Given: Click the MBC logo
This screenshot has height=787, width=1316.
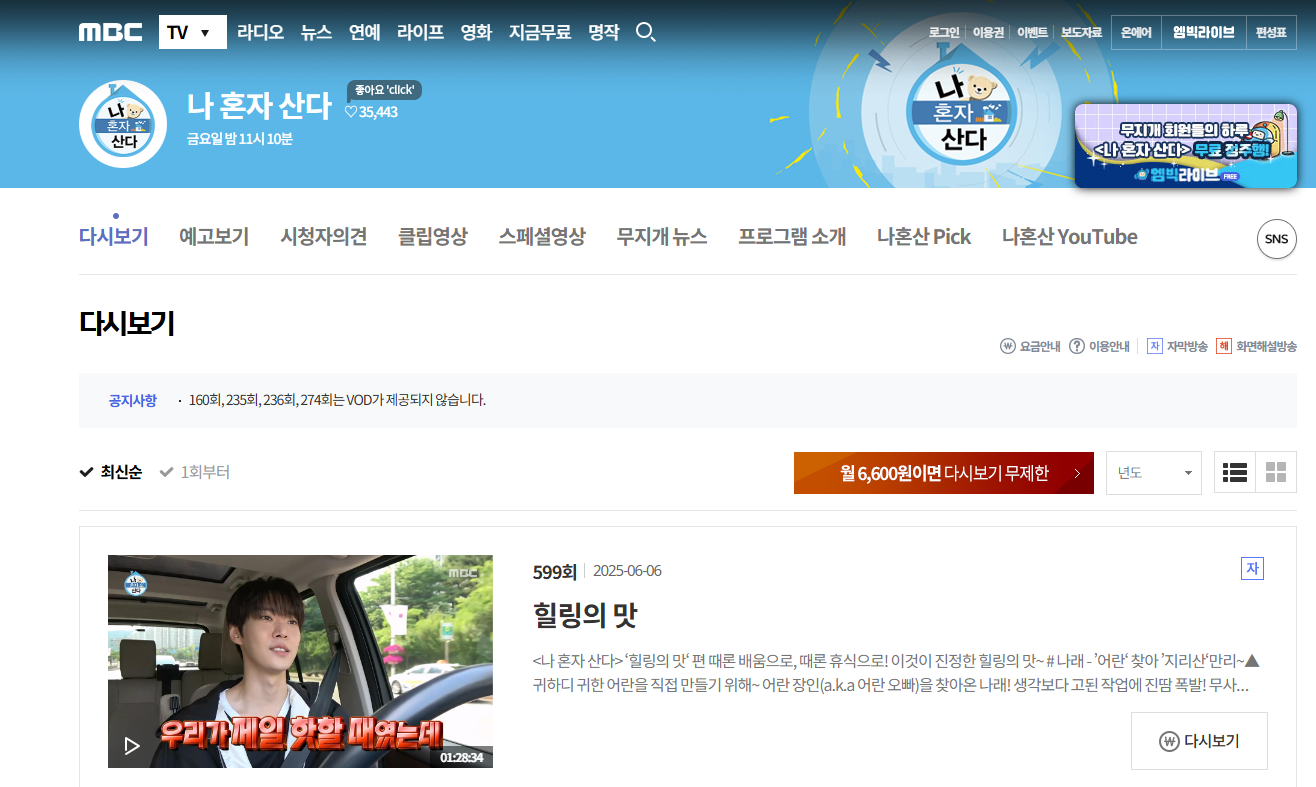Looking at the screenshot, I should [110, 31].
